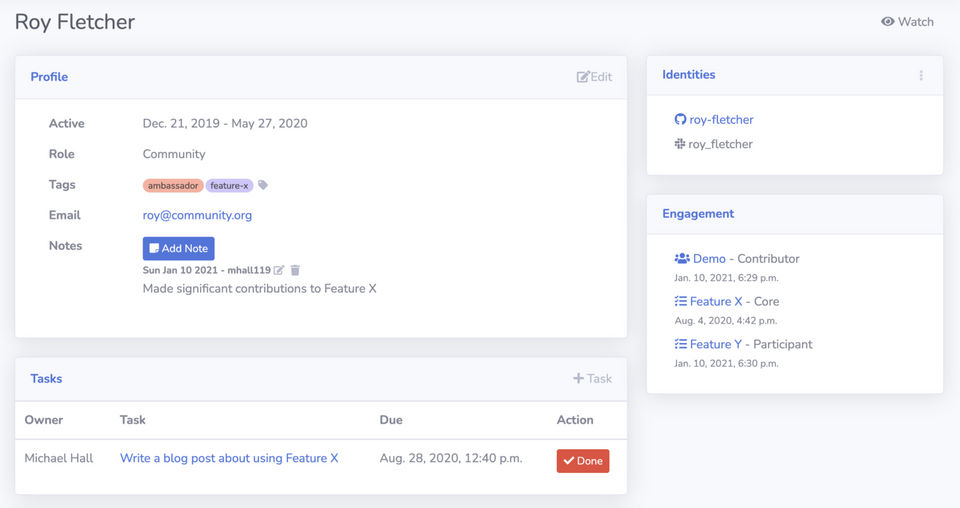This screenshot has height=508, width=960.
Task: Click the Demo community group icon
Action: coord(682,259)
